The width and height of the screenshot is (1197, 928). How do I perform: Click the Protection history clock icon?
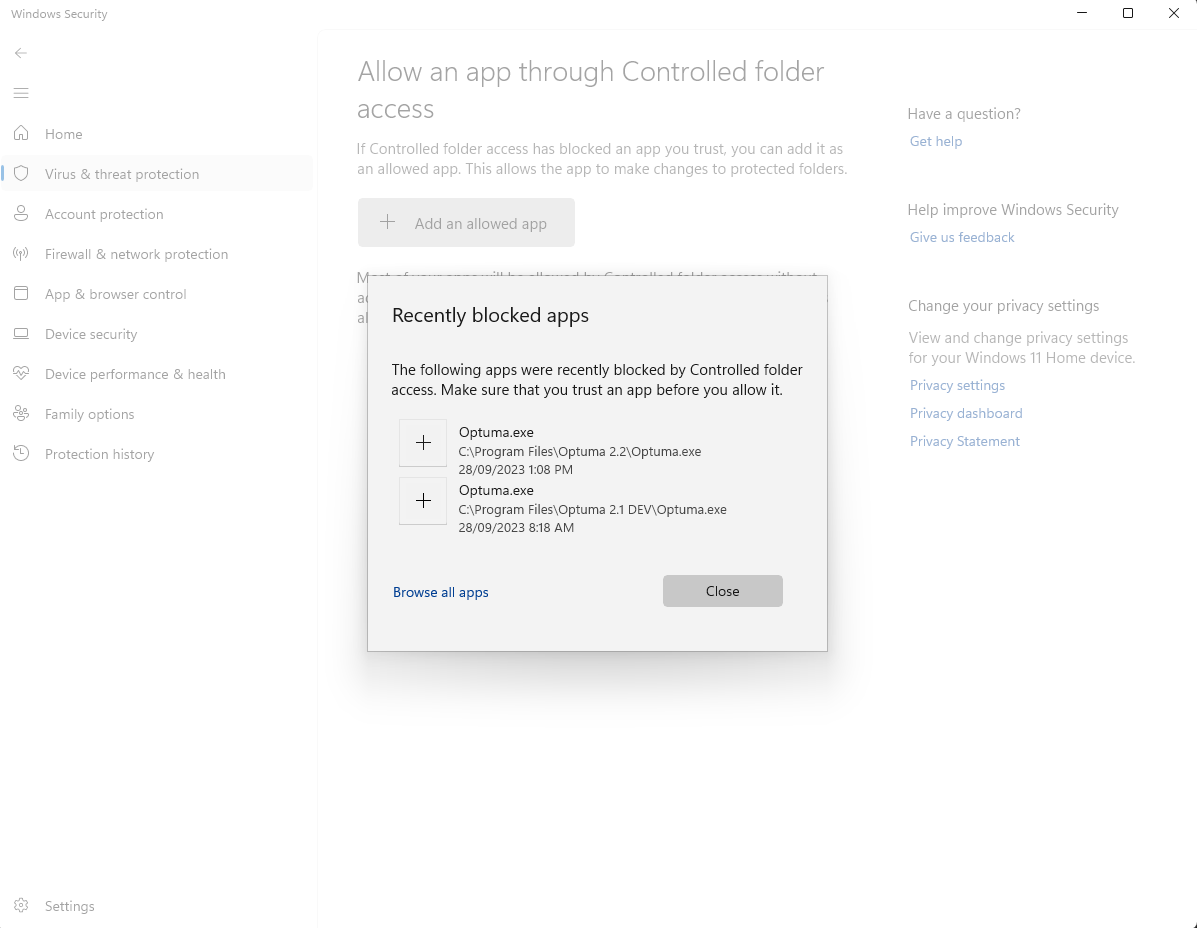pyautogui.click(x=21, y=453)
